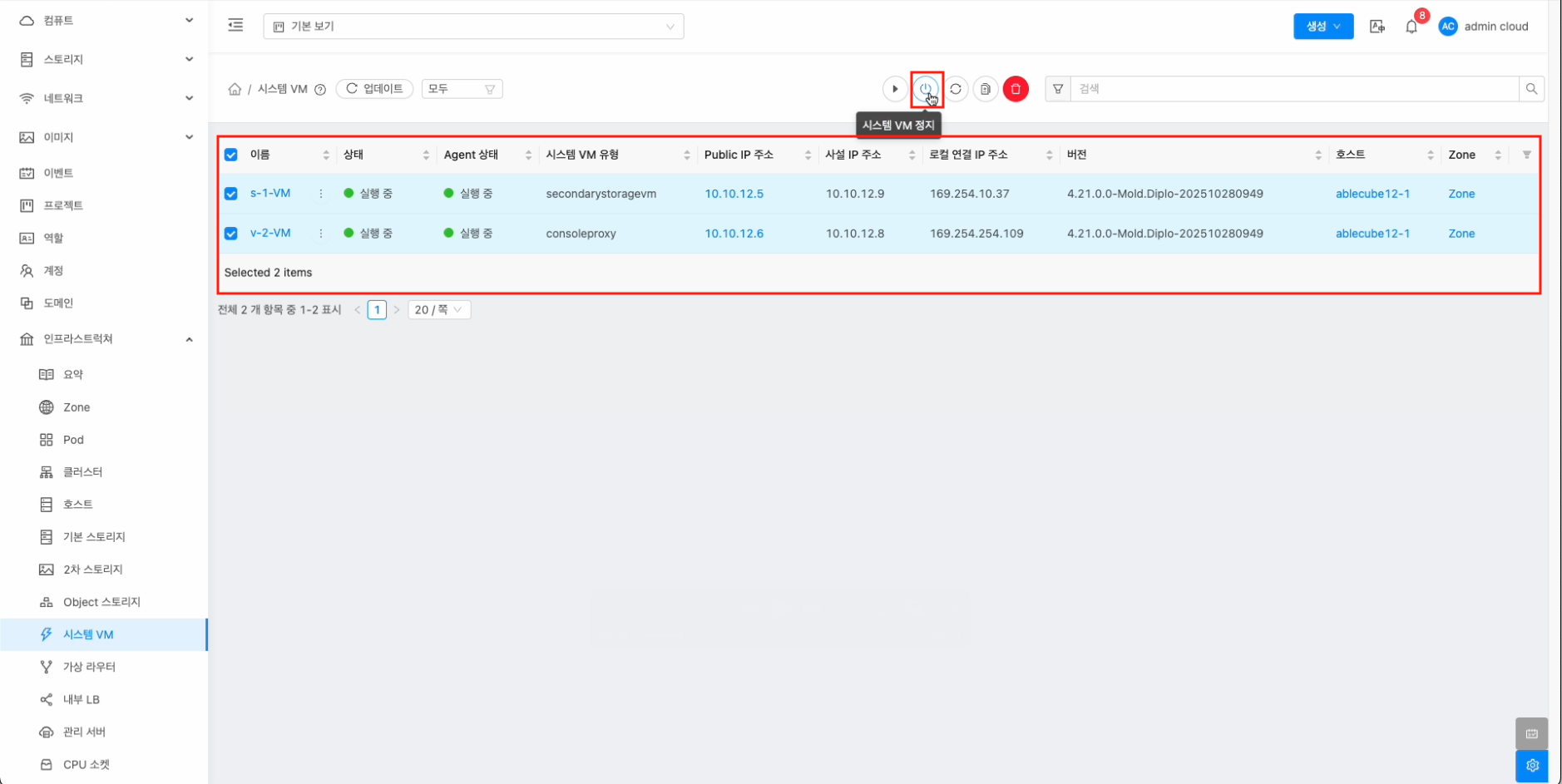Screen dimensions: 1562x784
Task: Open the 20 / 쪽 page size dropdown
Action: 439,310
